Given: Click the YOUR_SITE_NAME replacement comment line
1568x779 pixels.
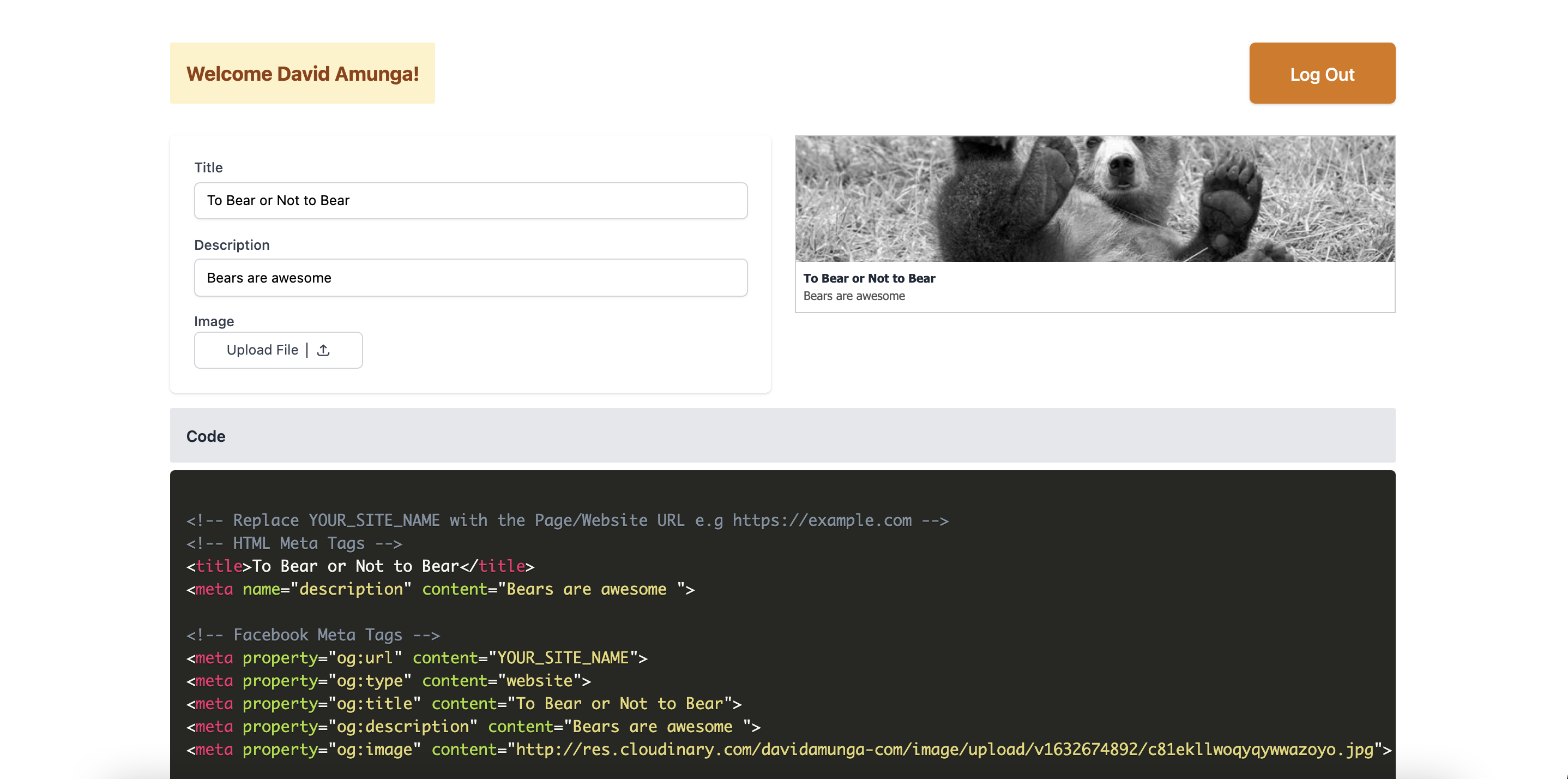Looking at the screenshot, I should [x=566, y=521].
